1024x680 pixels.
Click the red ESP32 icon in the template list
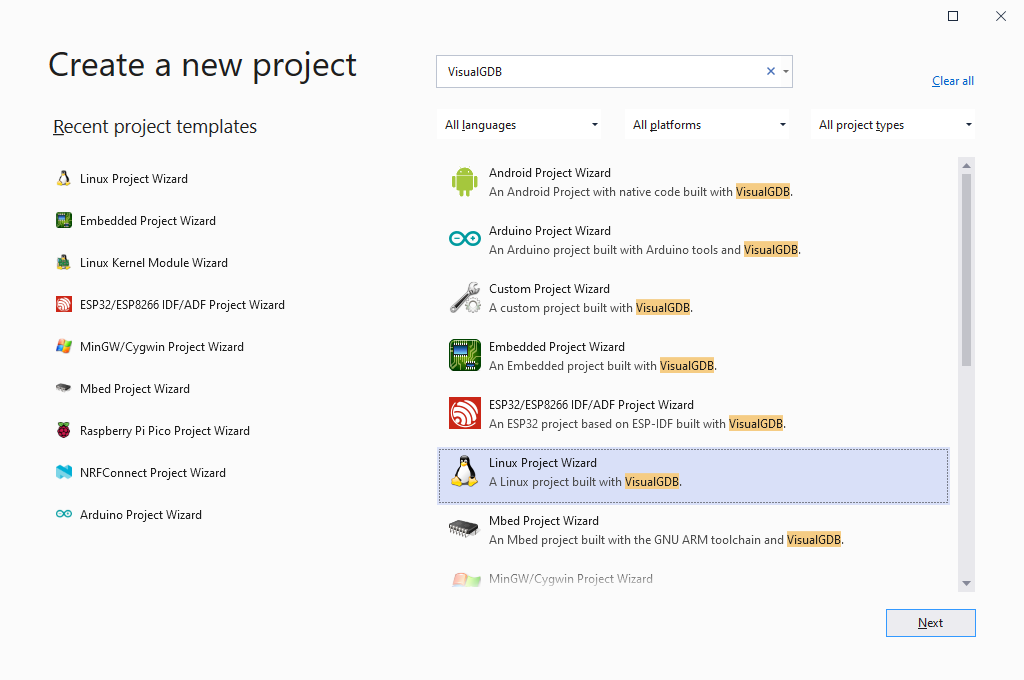point(464,414)
